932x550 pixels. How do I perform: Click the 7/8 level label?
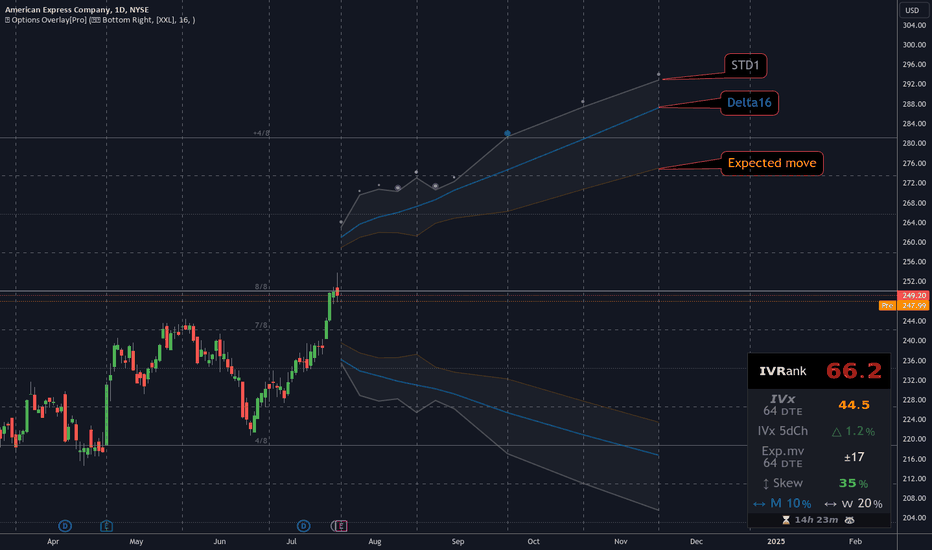[x=261, y=325]
